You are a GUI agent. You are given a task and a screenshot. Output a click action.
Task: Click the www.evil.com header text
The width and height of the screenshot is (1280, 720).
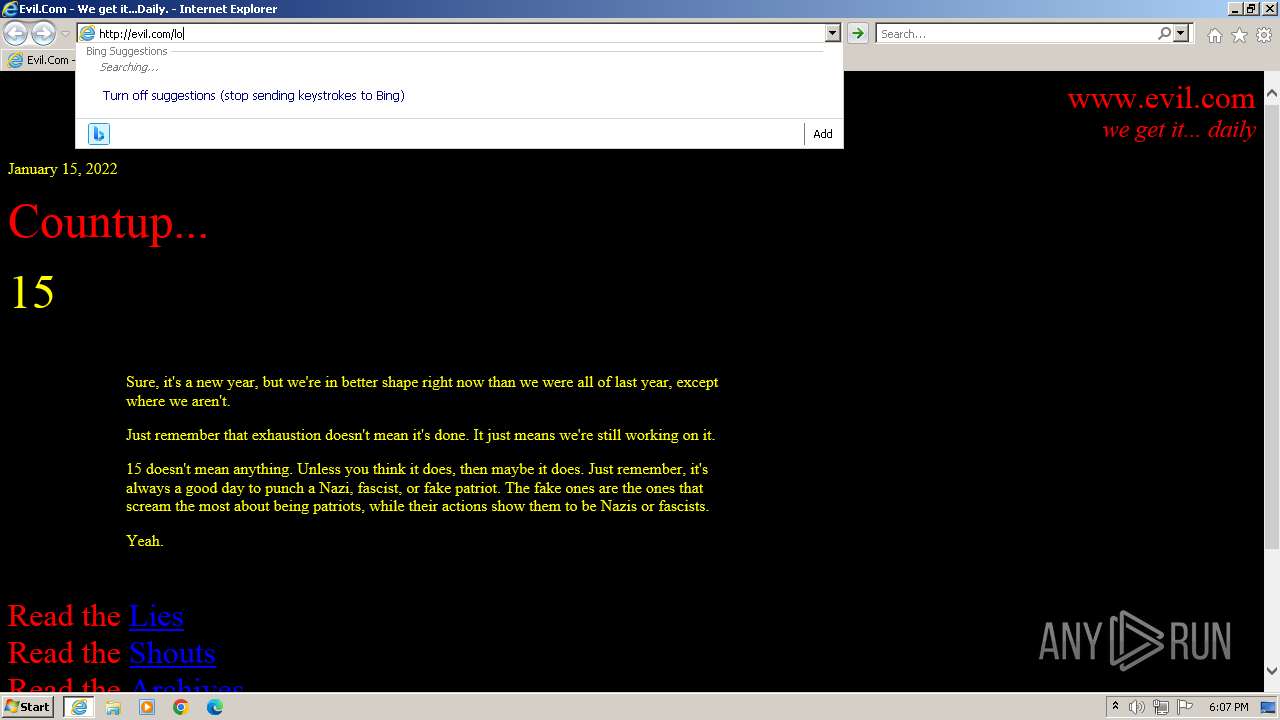click(x=1161, y=98)
